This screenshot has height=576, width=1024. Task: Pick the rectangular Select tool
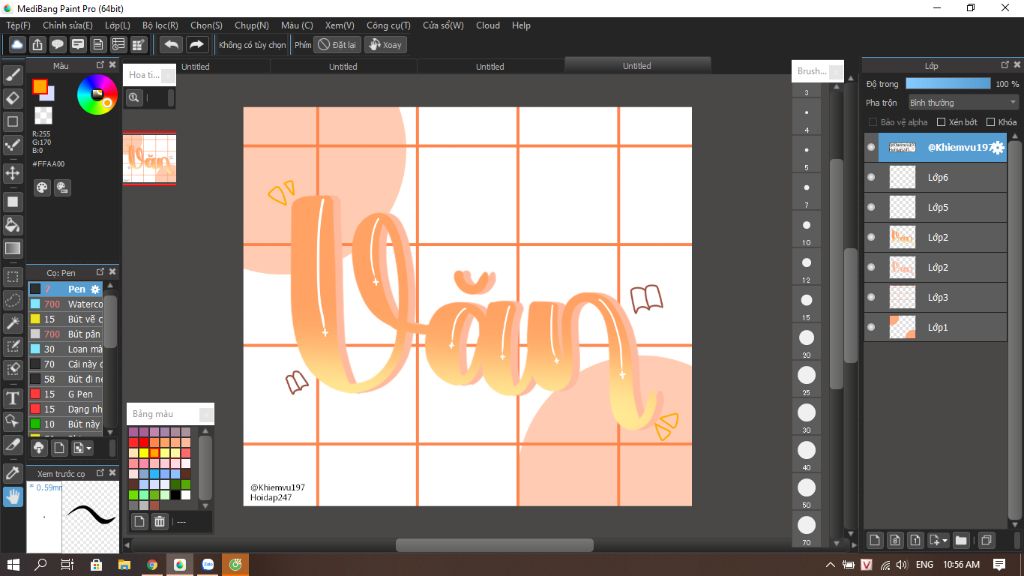tap(12, 277)
